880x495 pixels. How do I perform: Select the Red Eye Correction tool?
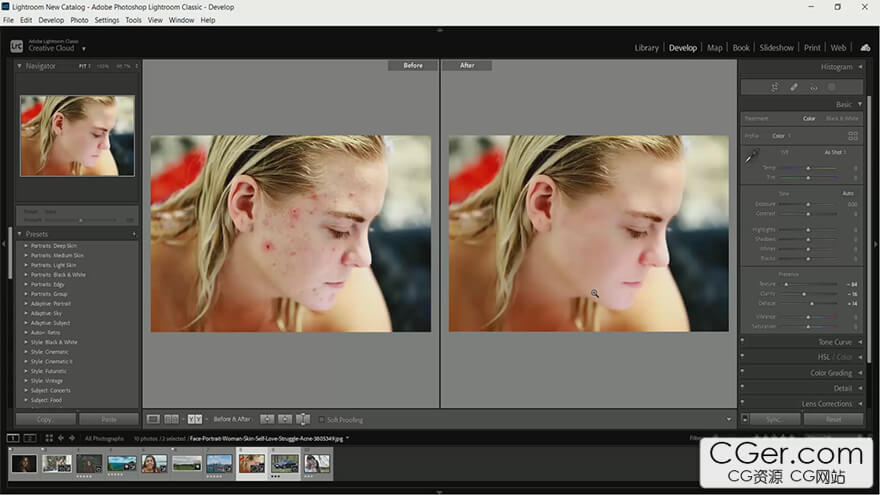click(x=813, y=87)
